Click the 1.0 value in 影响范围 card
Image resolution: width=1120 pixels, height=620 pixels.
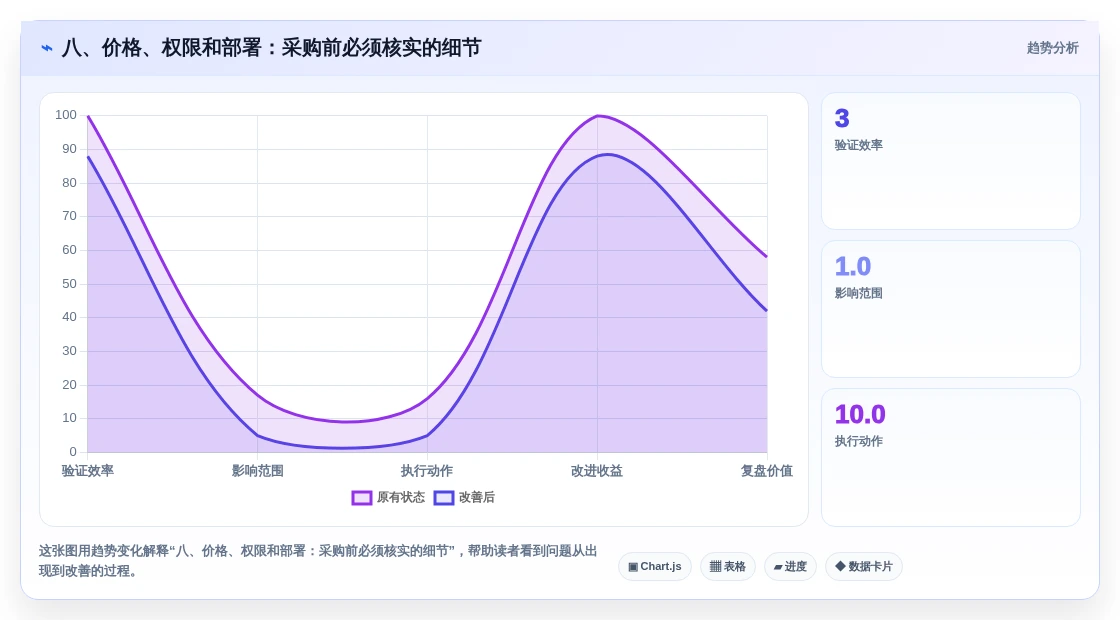click(853, 266)
